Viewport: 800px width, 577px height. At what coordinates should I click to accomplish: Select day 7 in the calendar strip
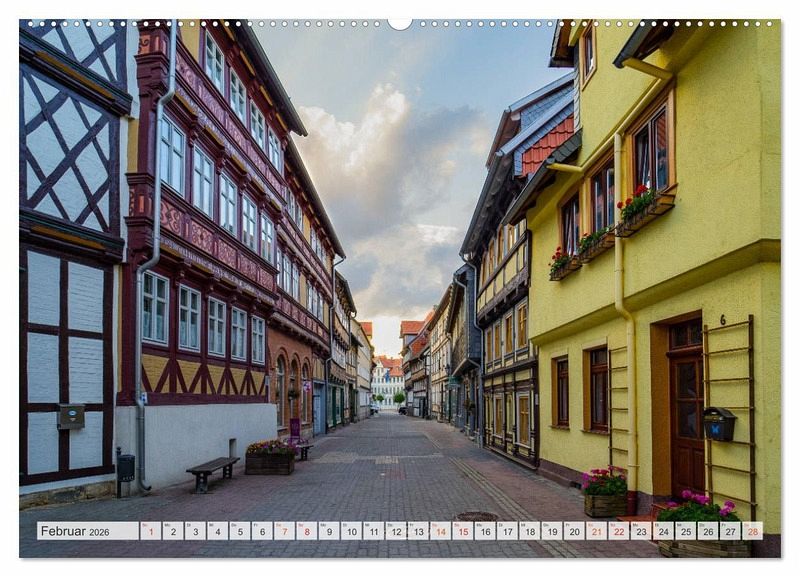(x=284, y=531)
